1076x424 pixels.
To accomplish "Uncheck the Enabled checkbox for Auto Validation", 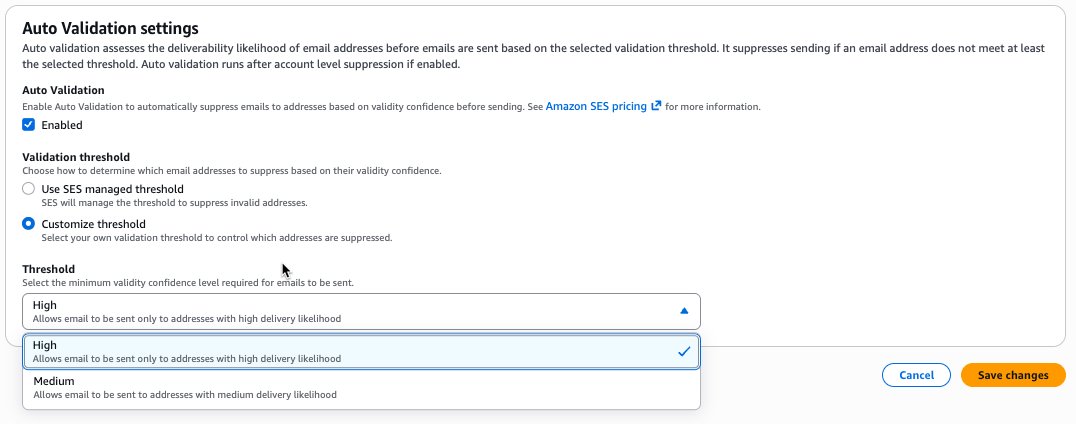I will tap(29, 125).
